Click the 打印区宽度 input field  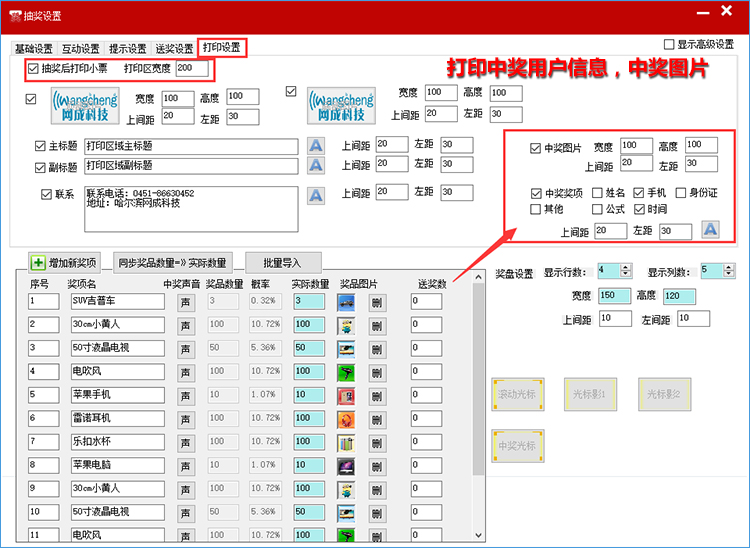point(191,69)
